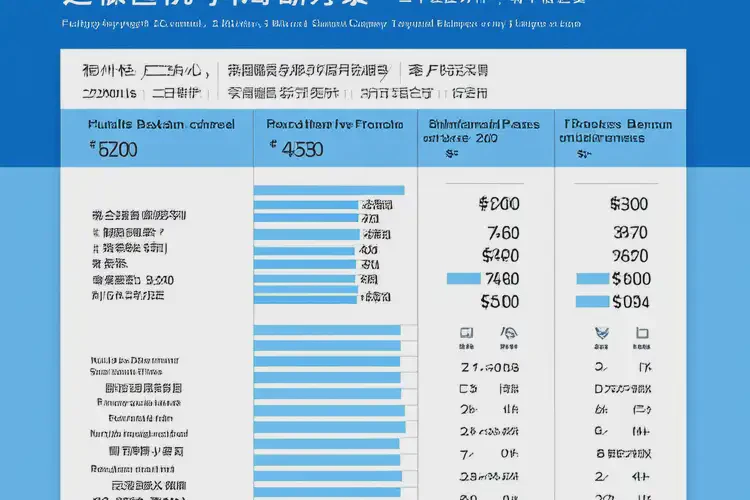The width and height of the screenshot is (750, 500).
Task: Click the blue bar beside $094
Action: click(592, 301)
